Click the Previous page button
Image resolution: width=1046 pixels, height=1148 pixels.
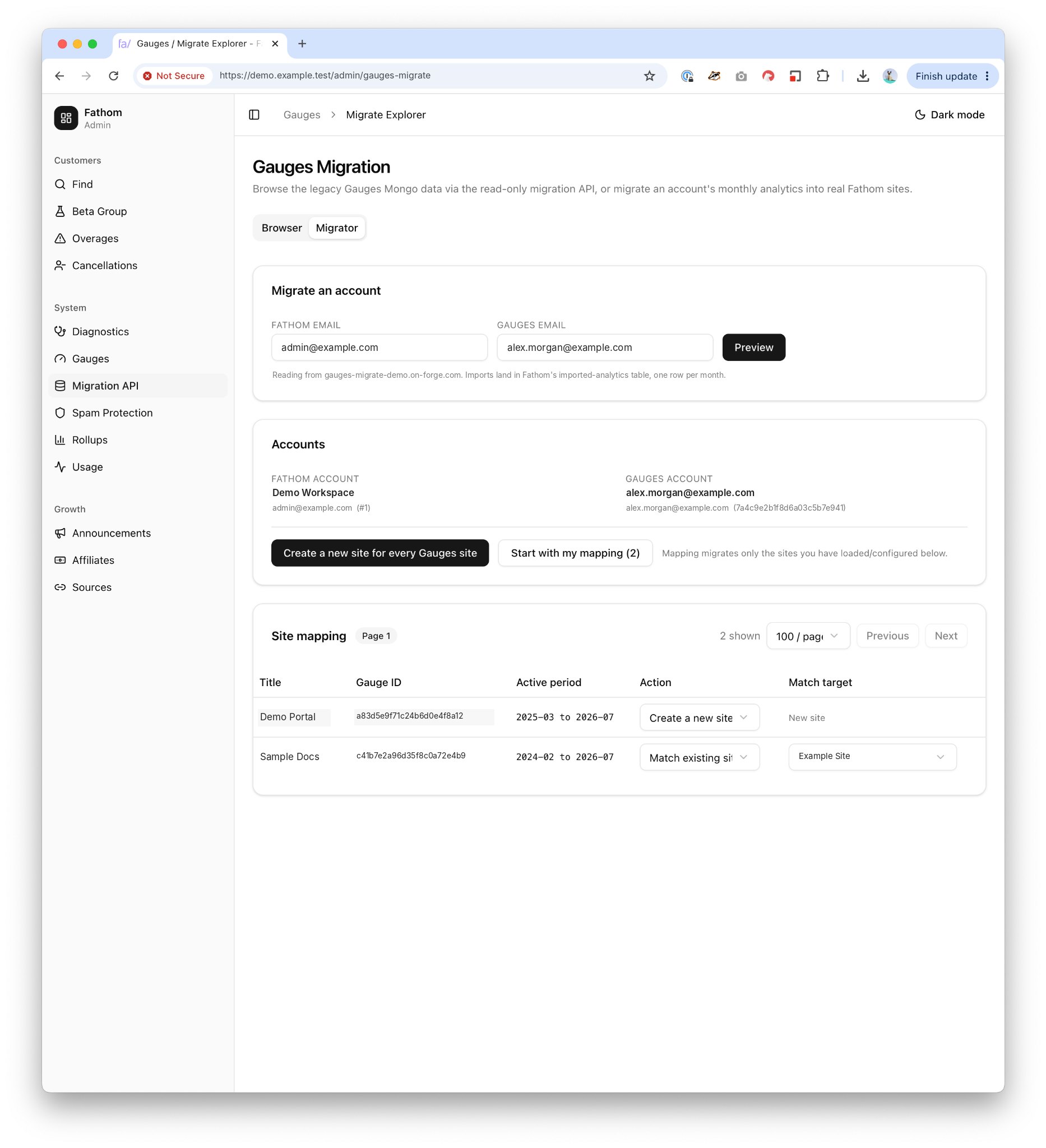tap(887, 636)
